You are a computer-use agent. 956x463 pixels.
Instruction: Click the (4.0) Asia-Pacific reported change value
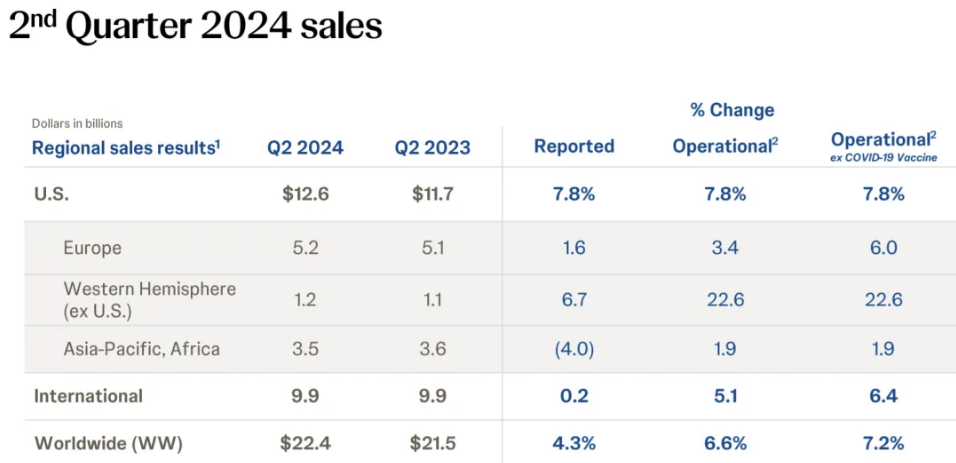point(574,349)
